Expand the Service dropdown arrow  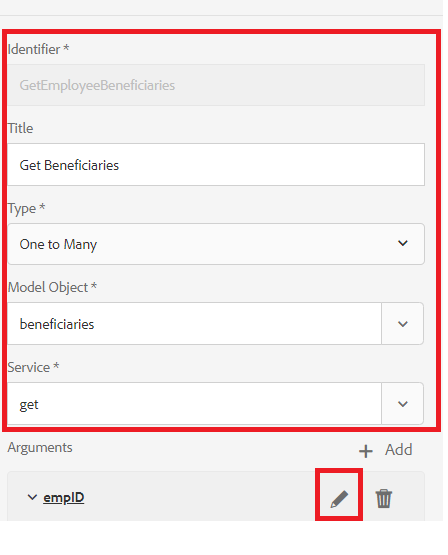click(403, 404)
